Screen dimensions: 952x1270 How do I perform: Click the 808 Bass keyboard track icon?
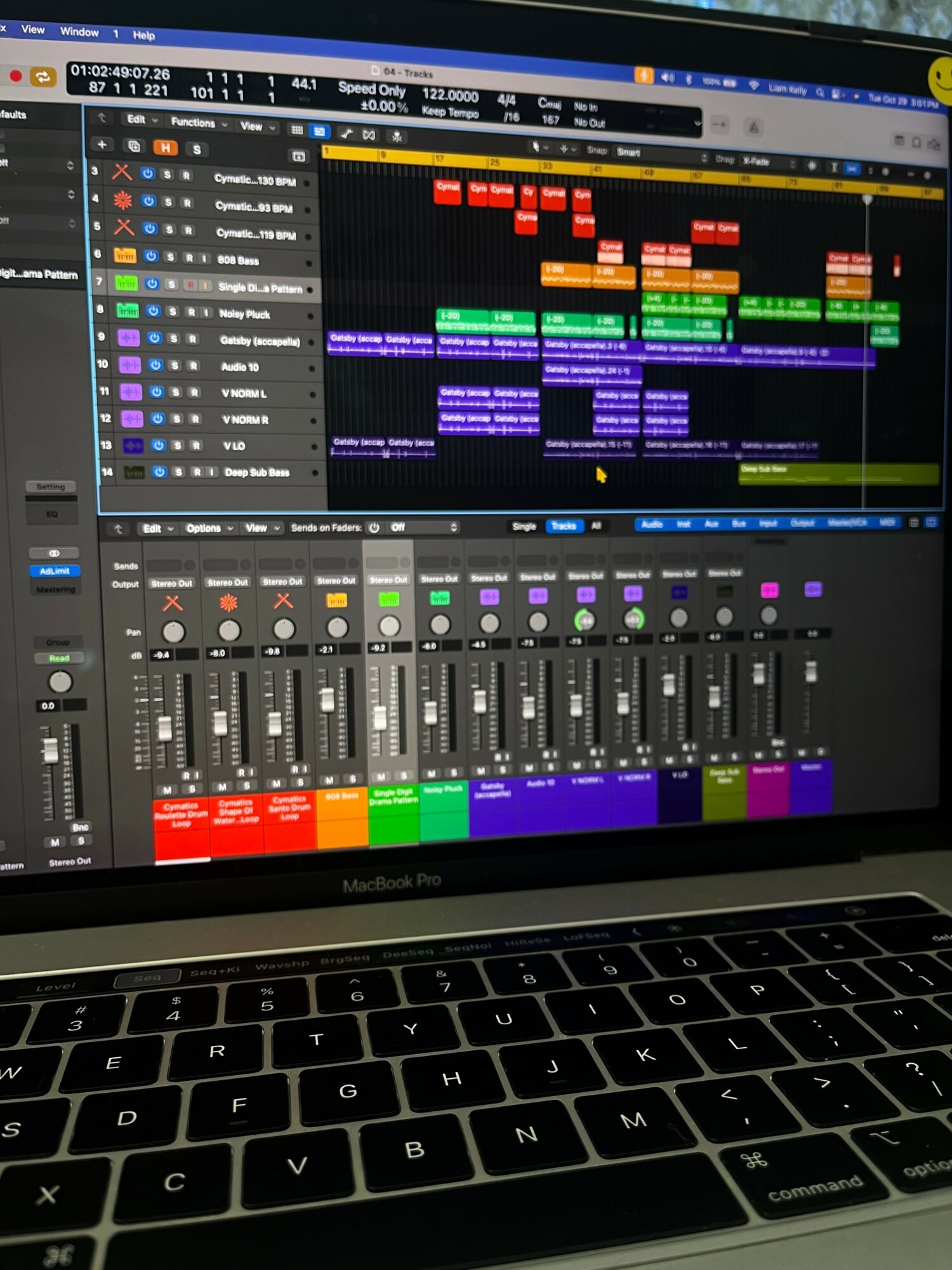click(124, 256)
